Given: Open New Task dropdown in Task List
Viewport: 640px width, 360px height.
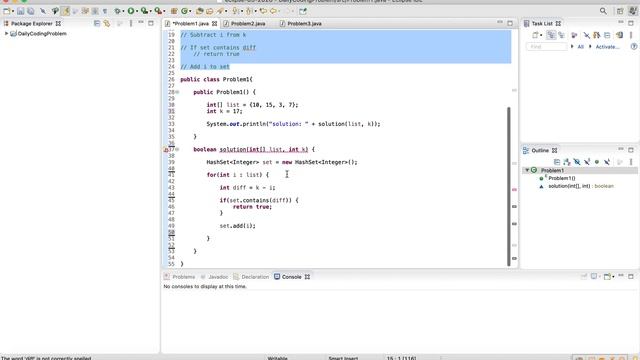Looking at the screenshot, I should tap(542, 36).
